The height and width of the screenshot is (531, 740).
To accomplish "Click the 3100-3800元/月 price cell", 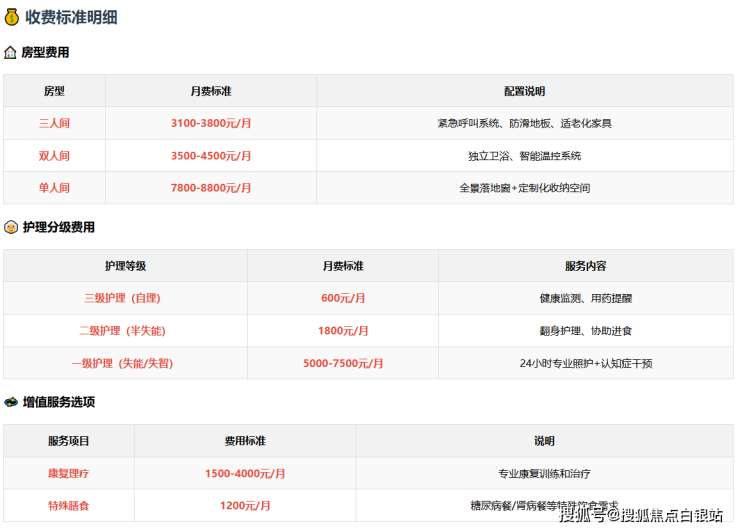I will coord(211,123).
